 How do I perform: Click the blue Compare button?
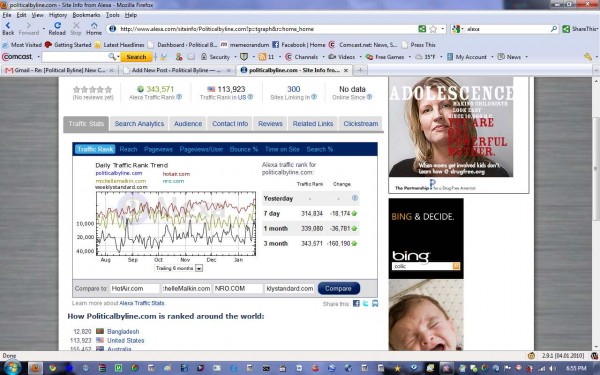click(339, 289)
